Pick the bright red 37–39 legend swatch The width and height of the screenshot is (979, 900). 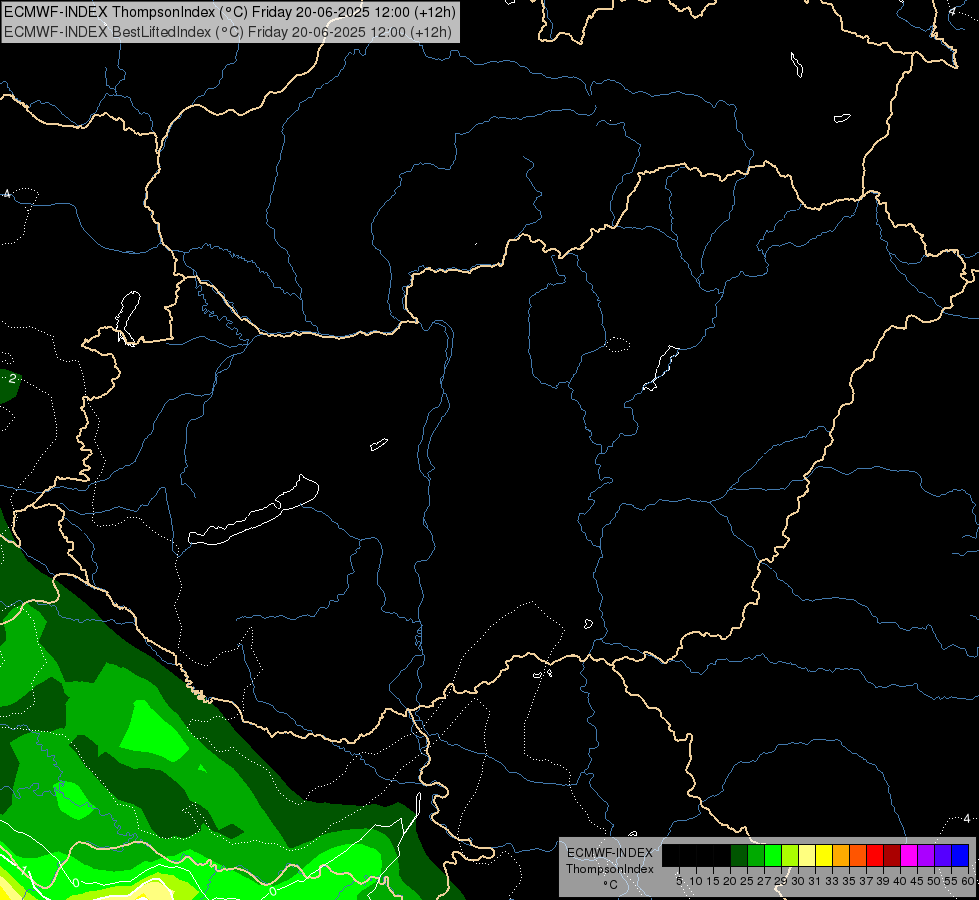pos(875,855)
